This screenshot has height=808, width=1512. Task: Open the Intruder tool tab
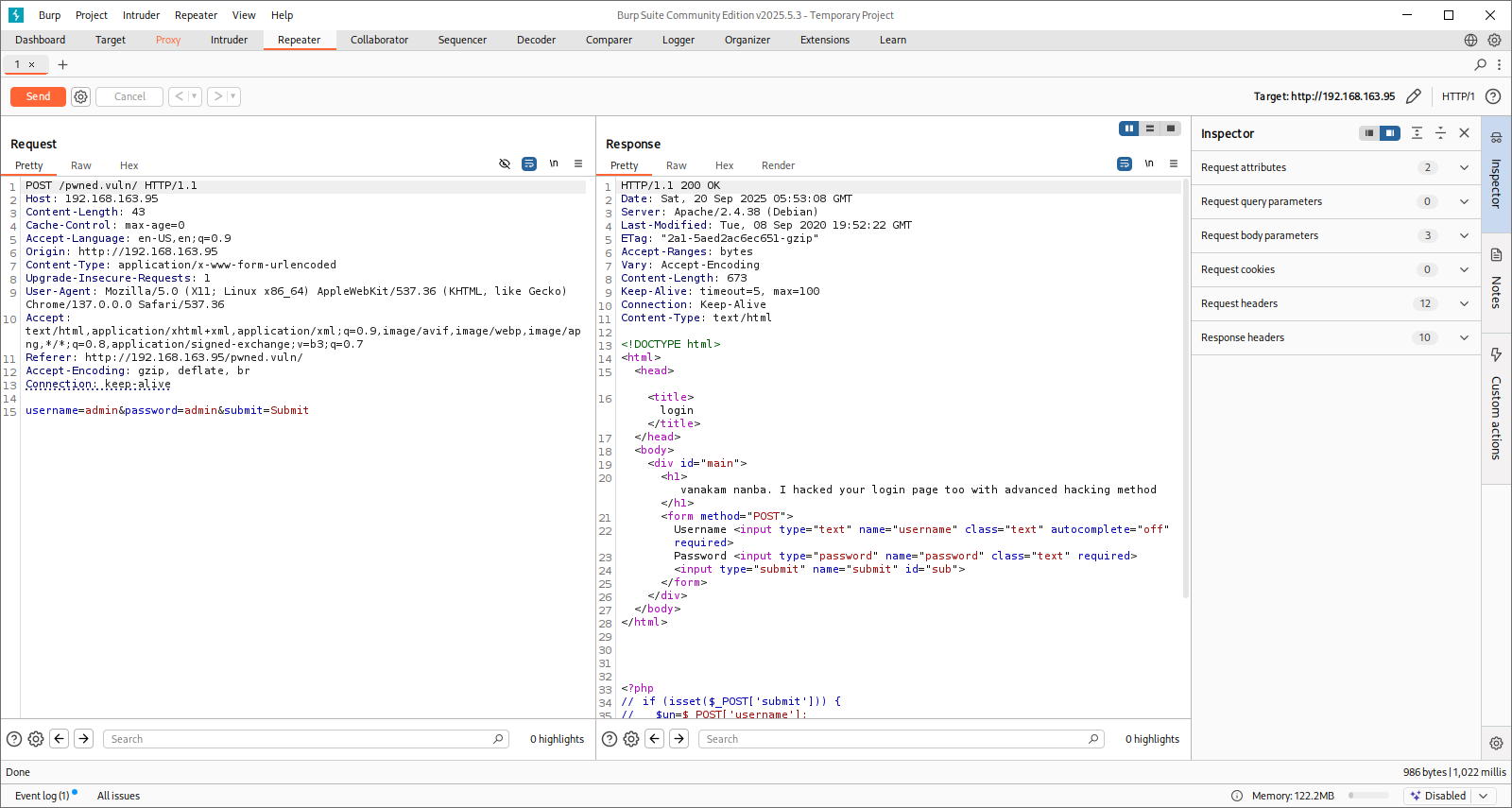[229, 40]
